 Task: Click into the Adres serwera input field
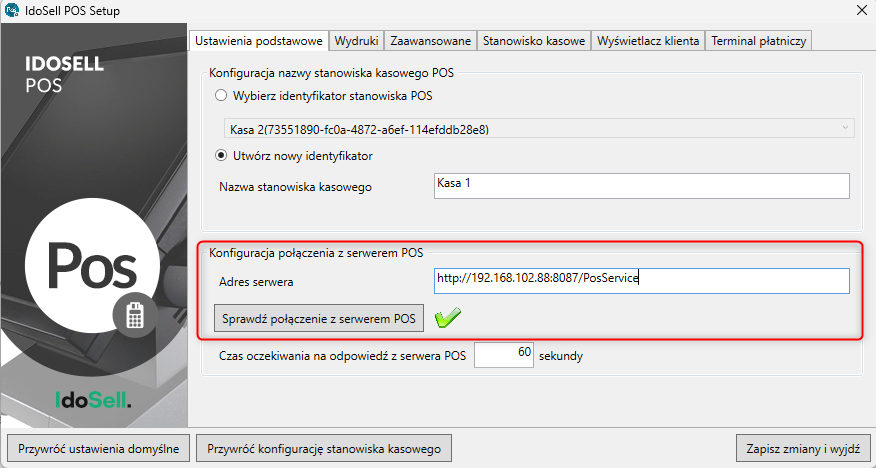(x=642, y=281)
